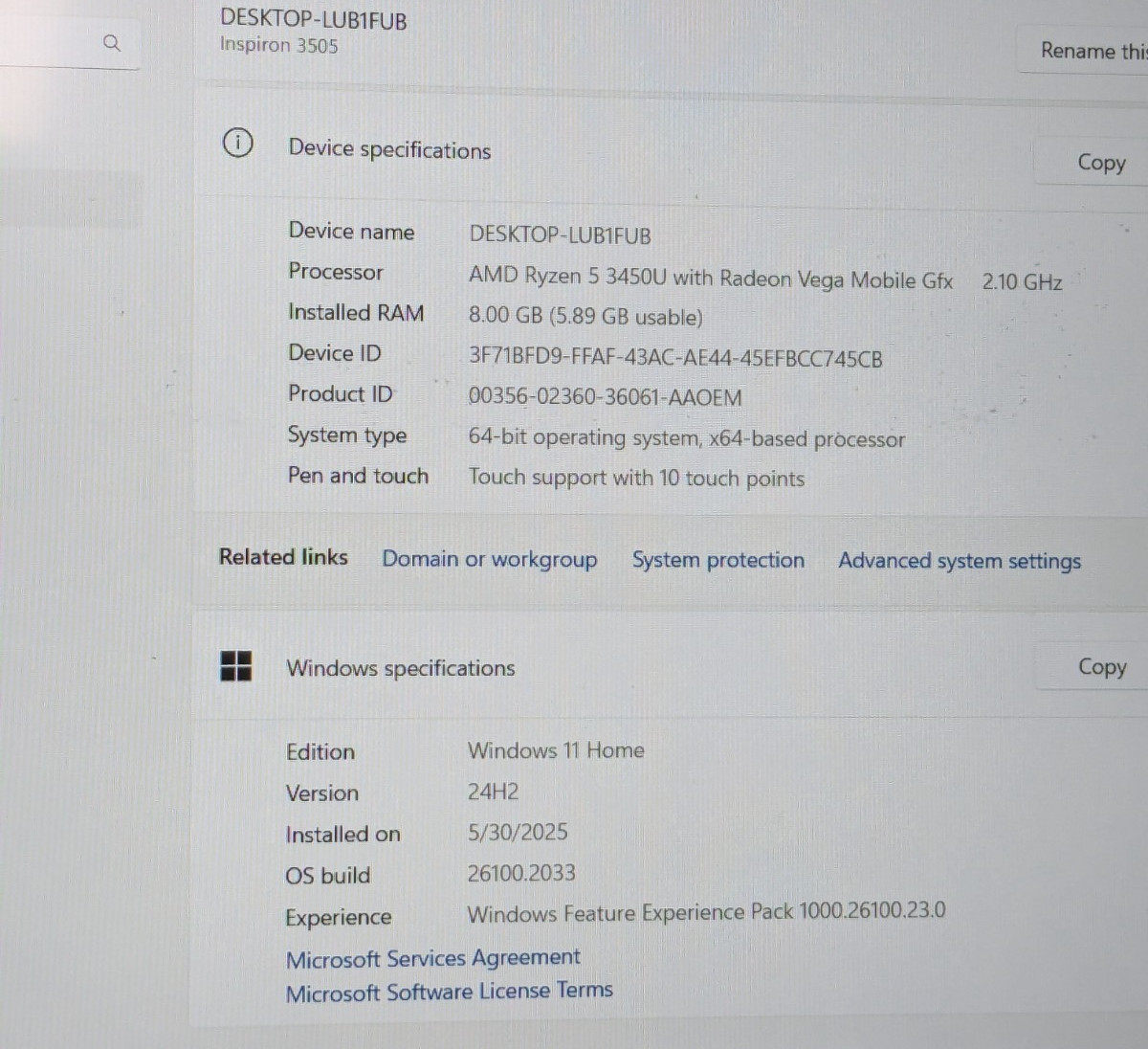
Task: Click the Installed RAM label
Action: pyautogui.click(x=356, y=313)
